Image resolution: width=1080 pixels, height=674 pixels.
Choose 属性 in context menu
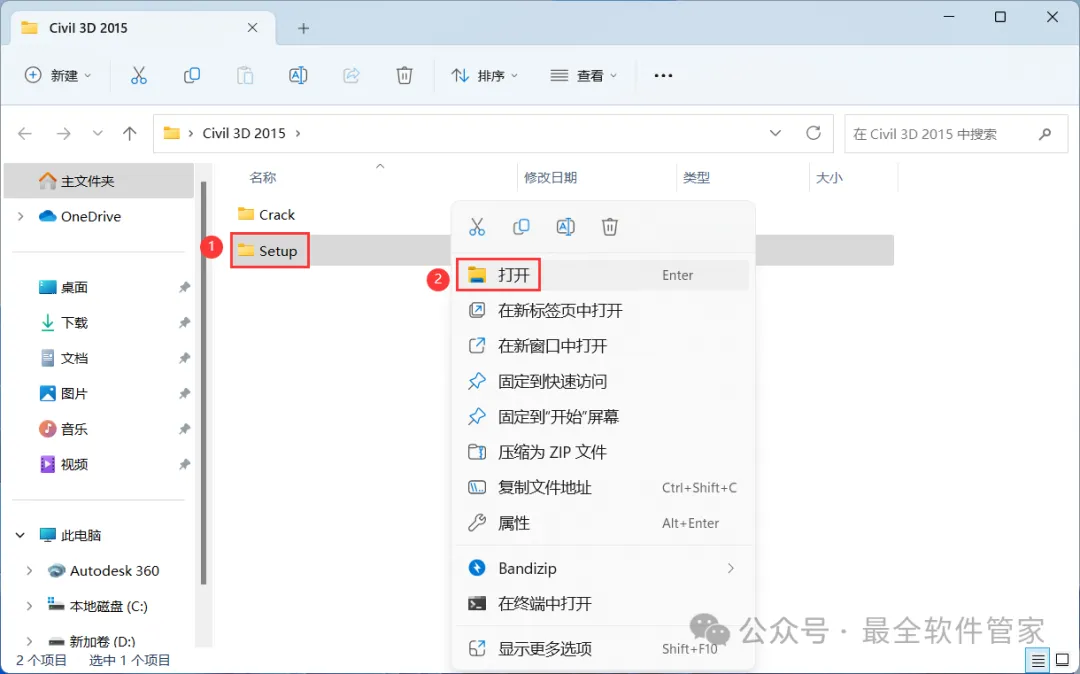point(603,523)
